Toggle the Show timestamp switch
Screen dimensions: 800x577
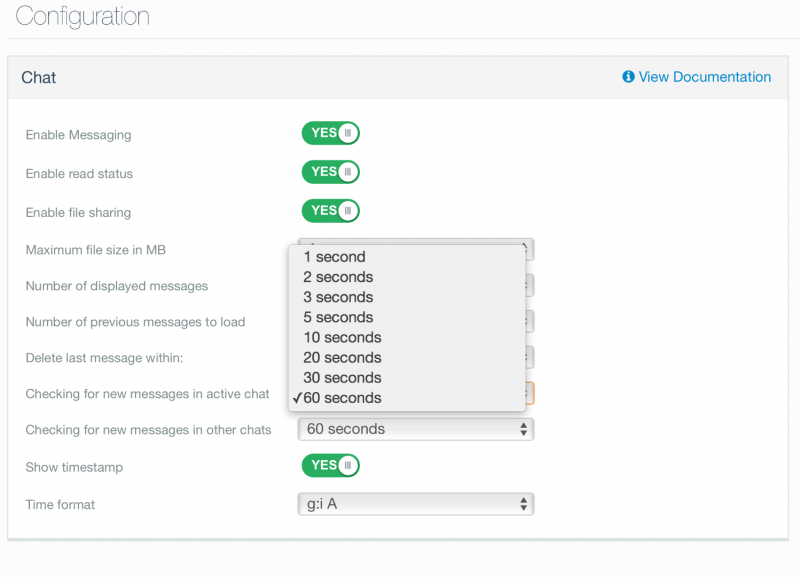331,465
